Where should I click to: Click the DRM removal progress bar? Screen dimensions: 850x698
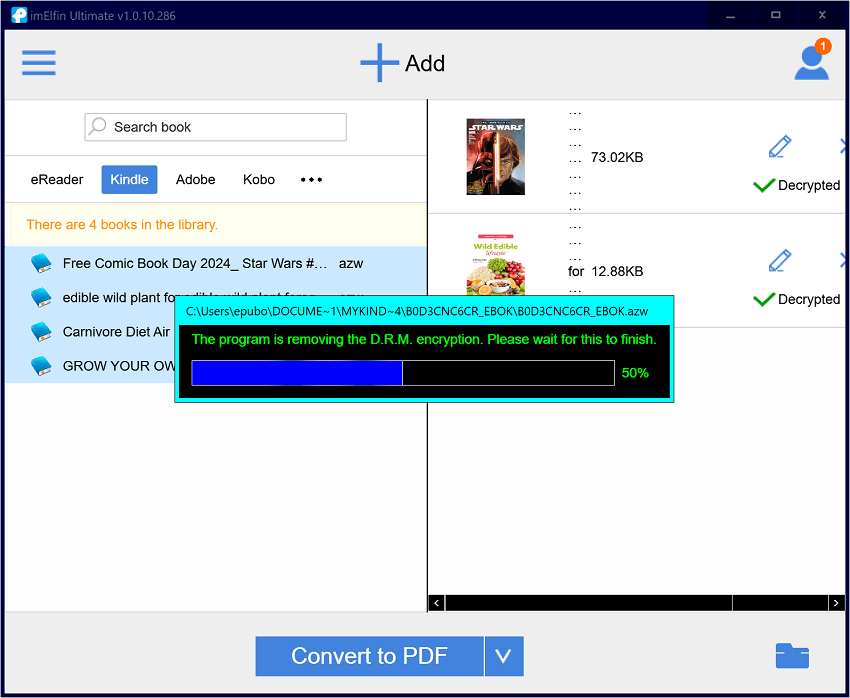coord(403,373)
